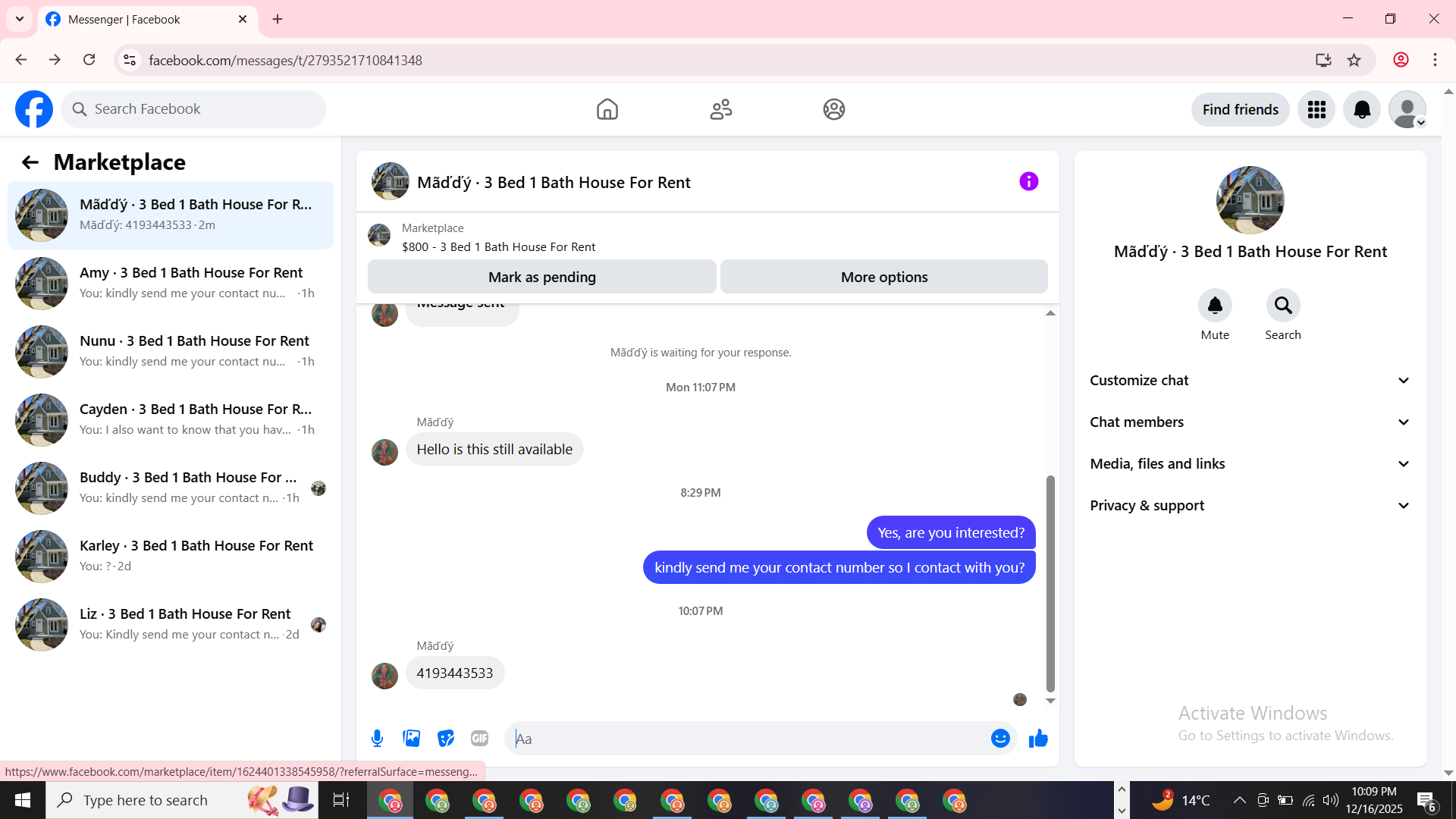Image resolution: width=1456 pixels, height=819 pixels.
Task: Open Task View on taskbar
Action: point(341,800)
